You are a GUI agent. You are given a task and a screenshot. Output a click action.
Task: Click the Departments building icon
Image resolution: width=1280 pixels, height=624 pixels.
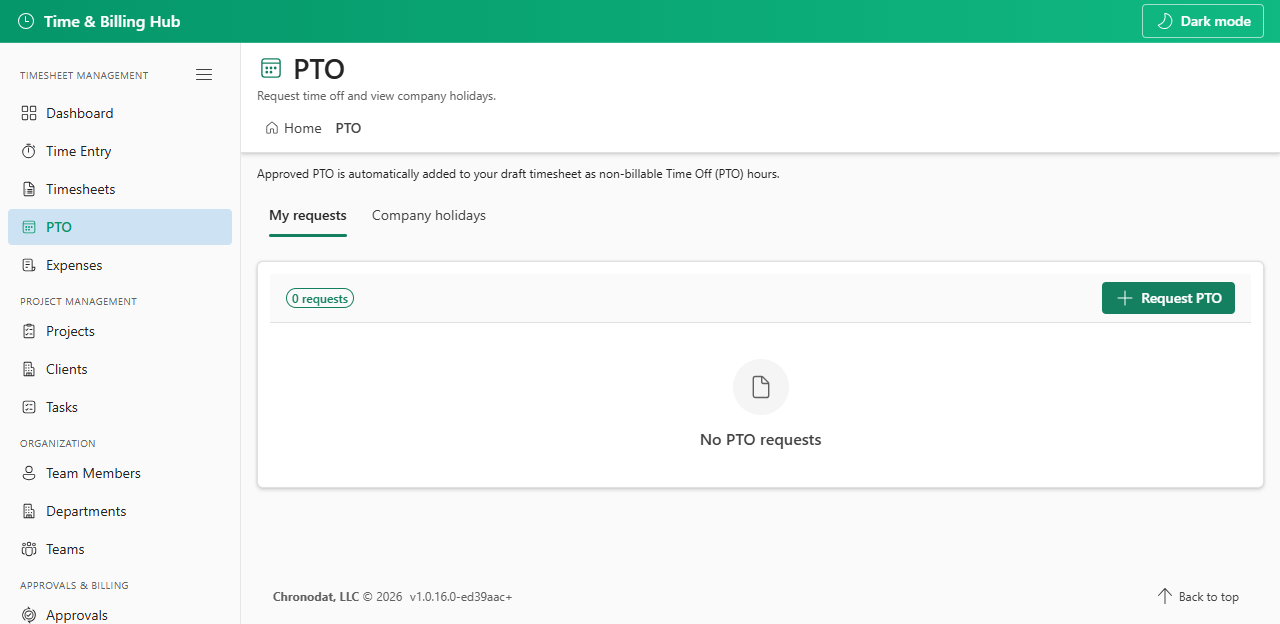click(x=29, y=511)
